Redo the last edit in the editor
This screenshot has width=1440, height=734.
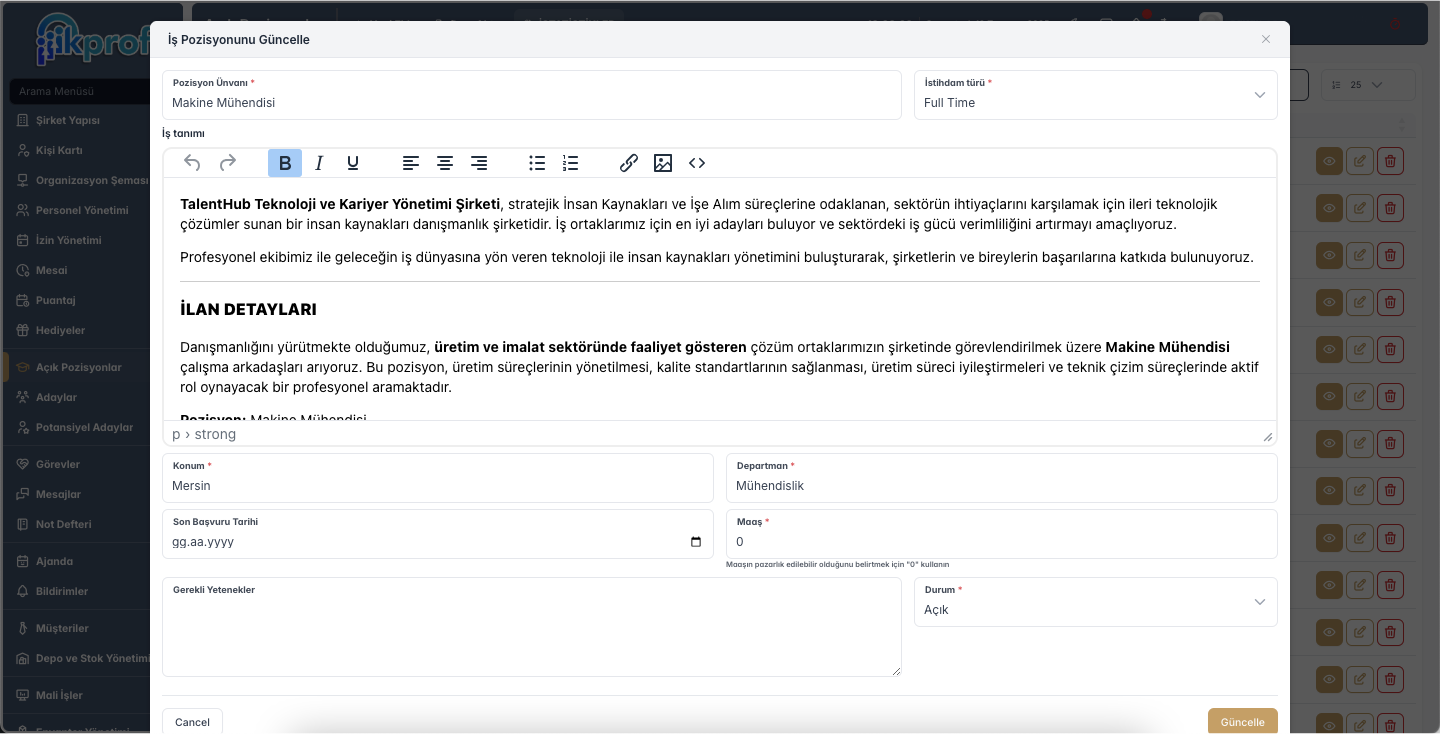(227, 163)
